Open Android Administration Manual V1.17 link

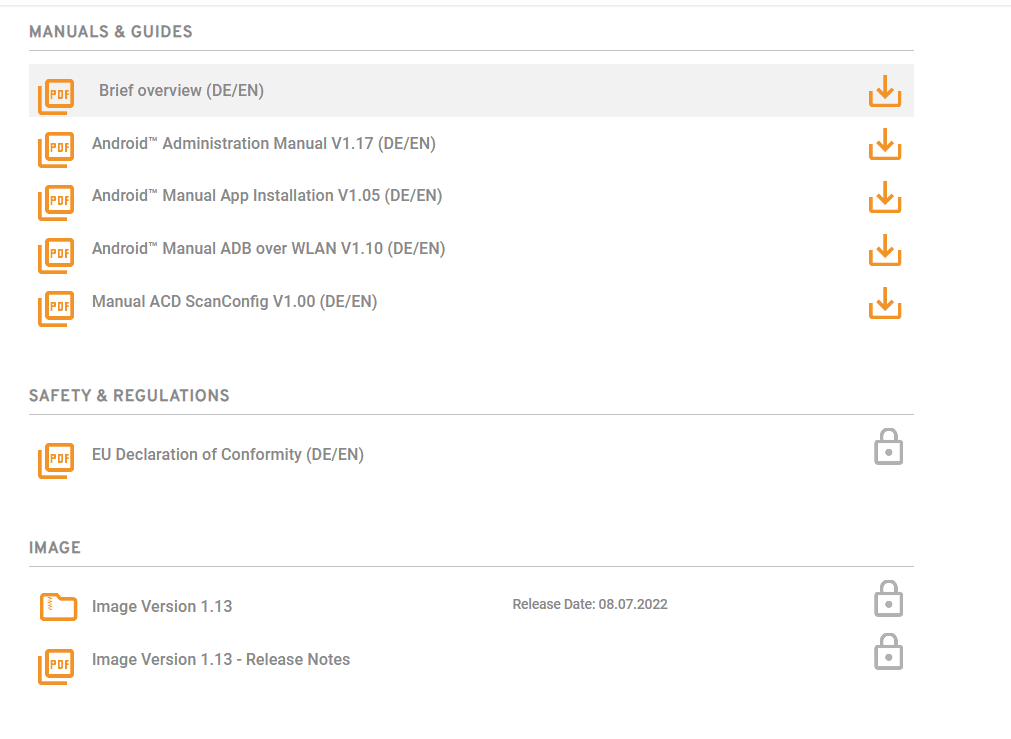click(264, 143)
